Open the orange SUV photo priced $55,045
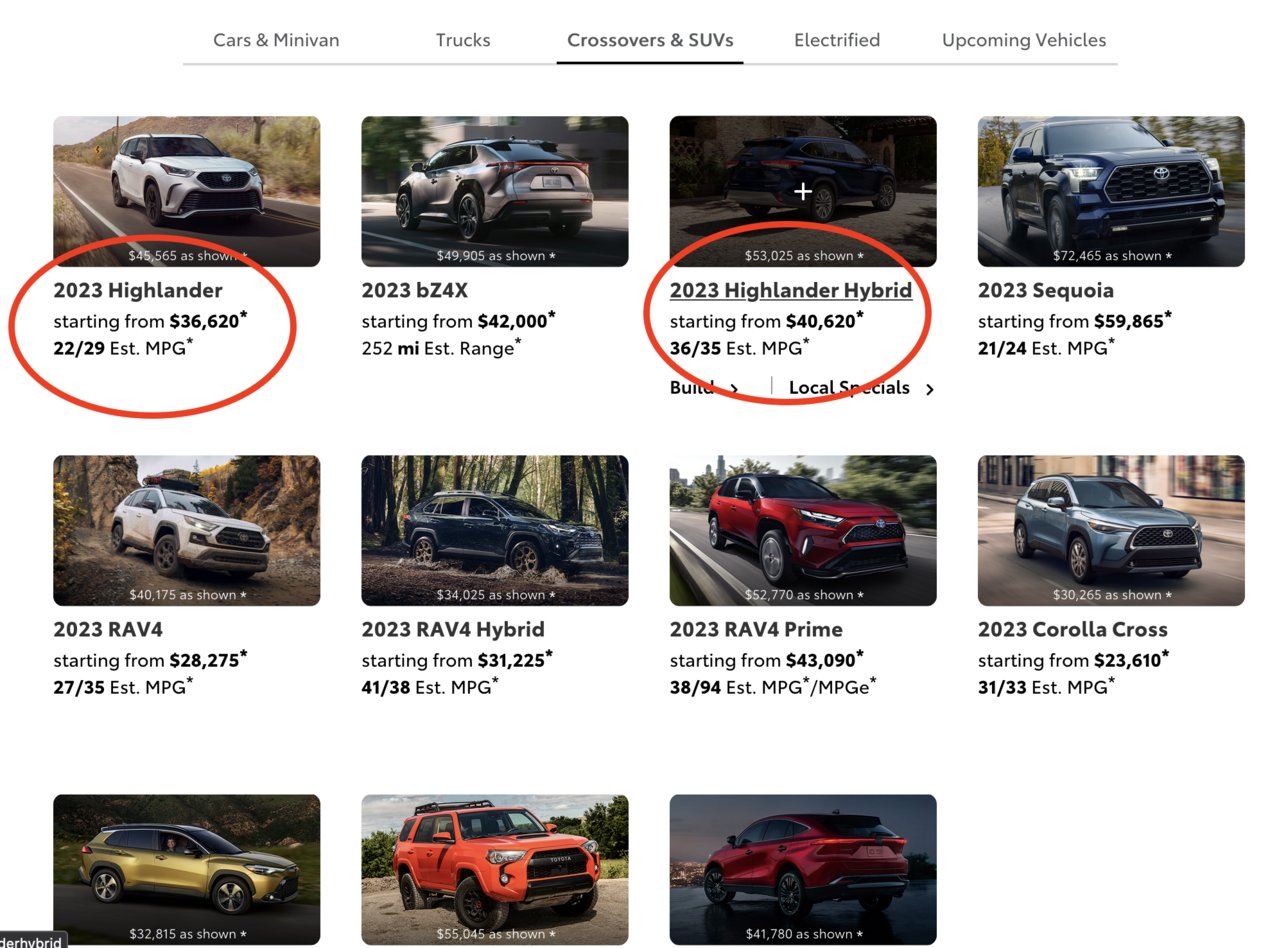Viewport: 1279px width, 948px height. 495,869
